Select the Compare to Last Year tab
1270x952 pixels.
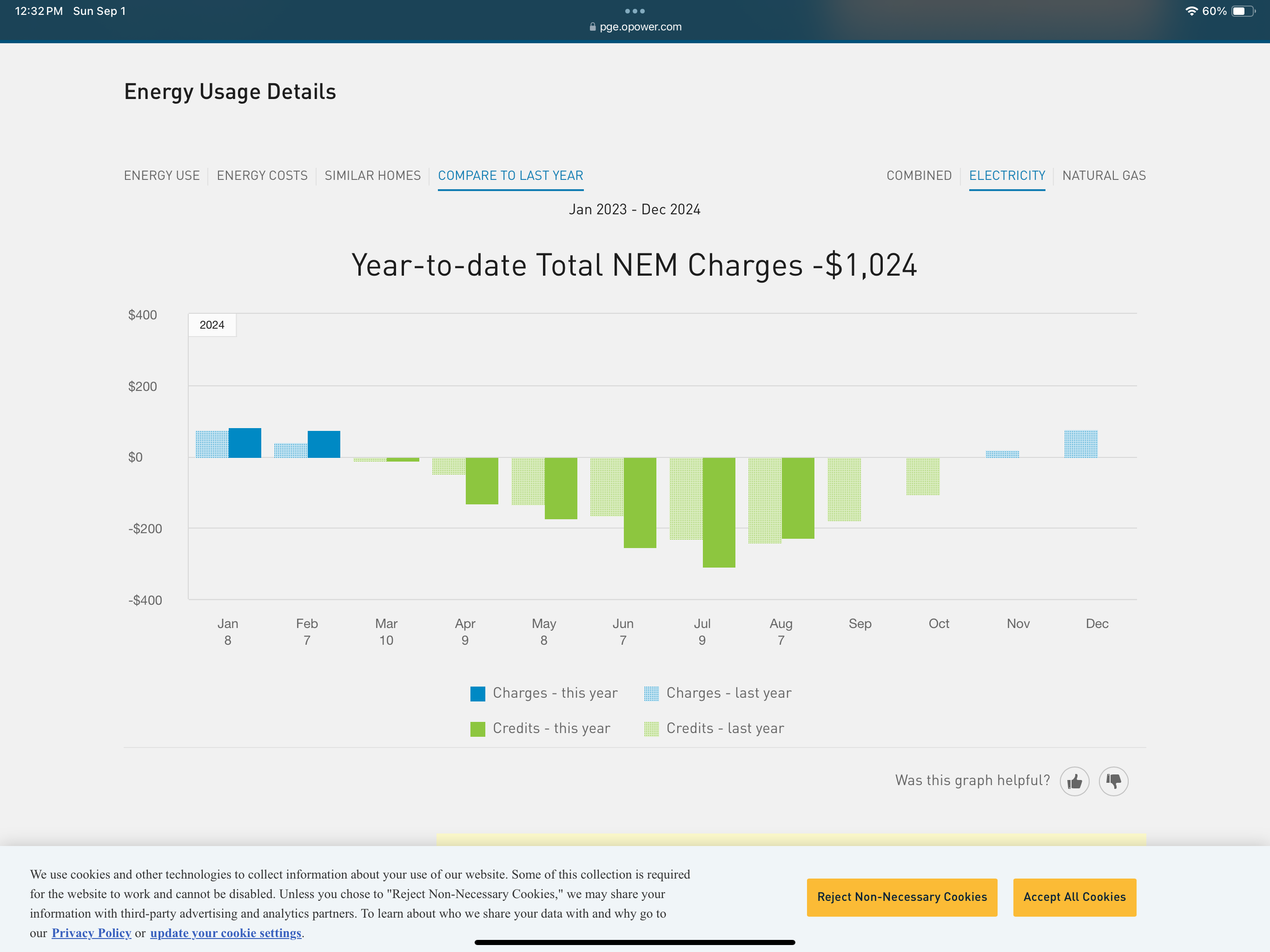click(x=510, y=176)
